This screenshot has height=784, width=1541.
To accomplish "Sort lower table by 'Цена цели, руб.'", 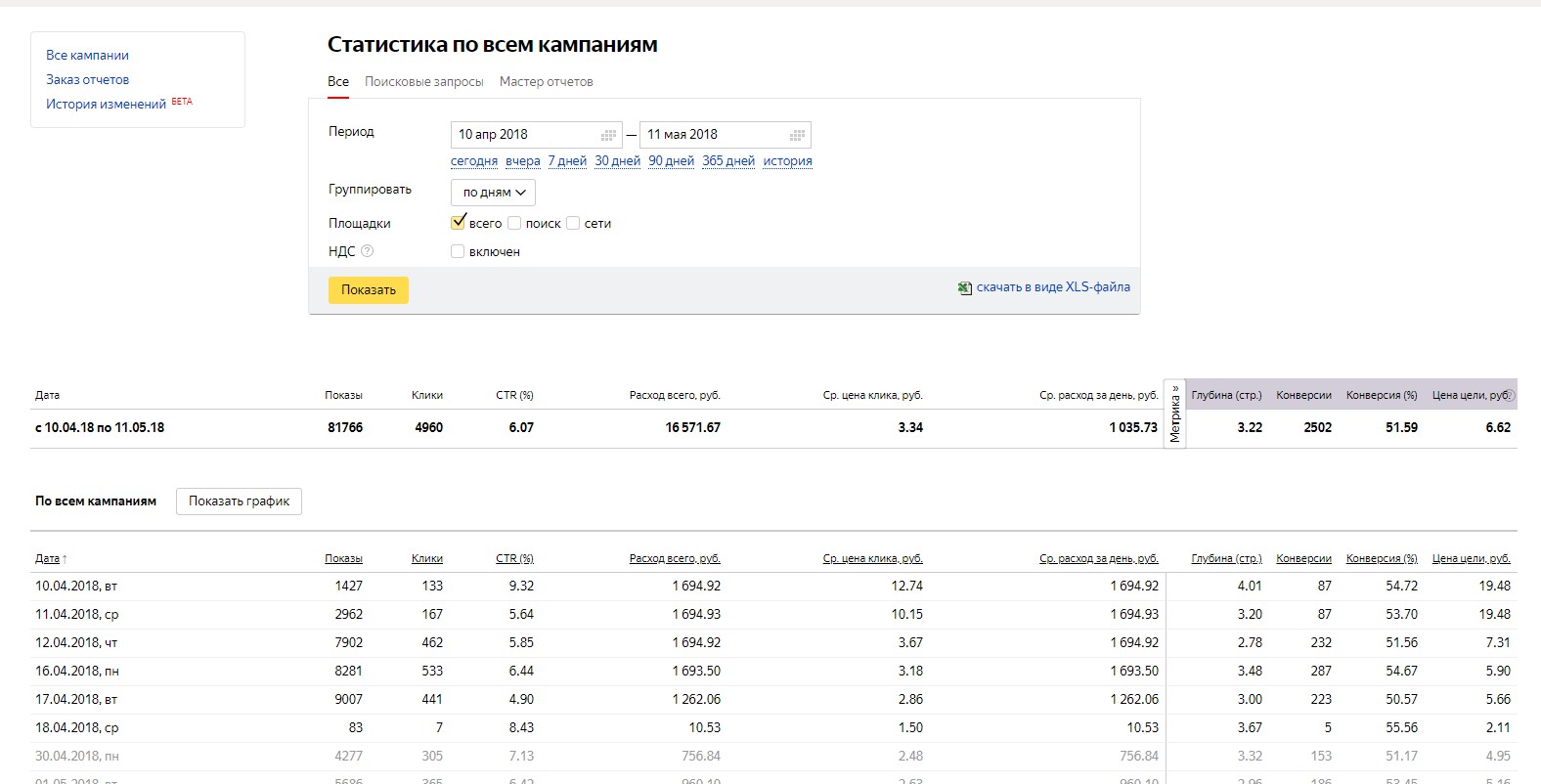I will [1472, 558].
